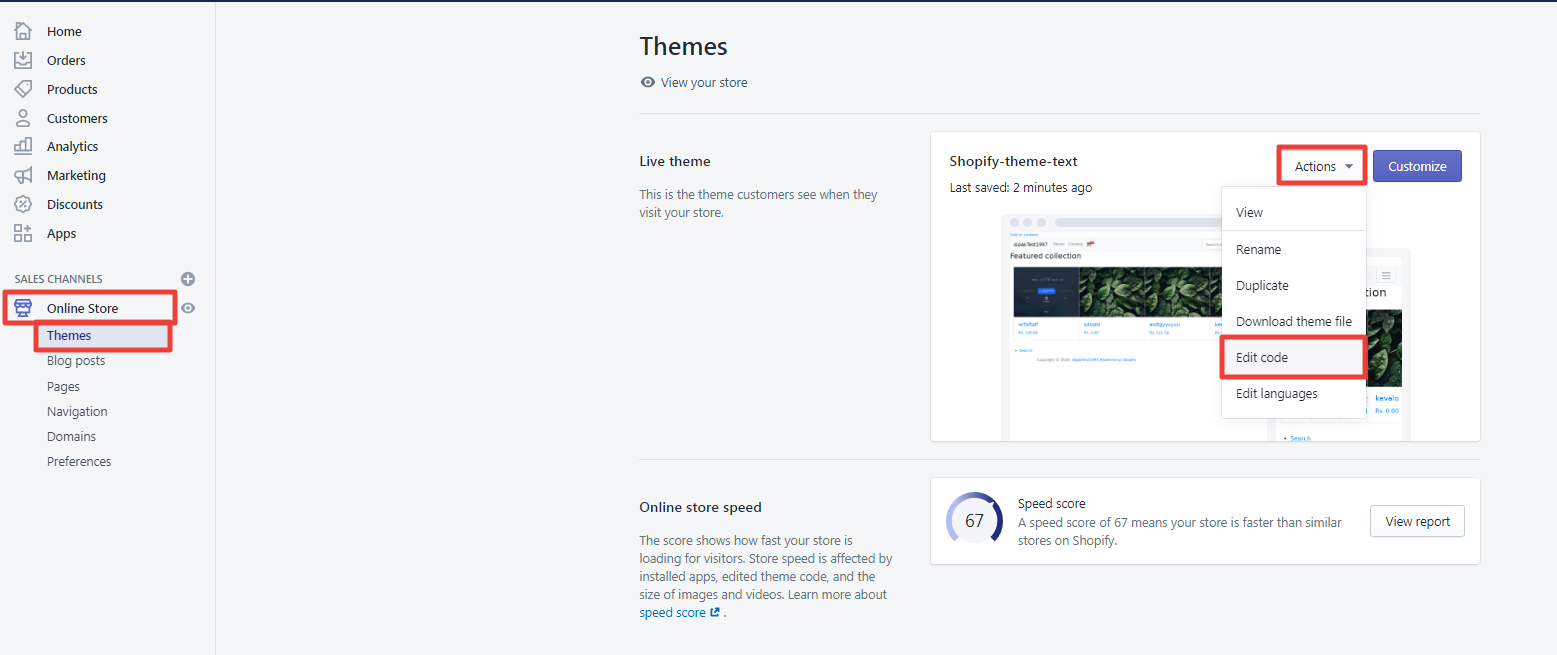Toggle Online Store view eye icon
1557x655 pixels.
(188, 308)
